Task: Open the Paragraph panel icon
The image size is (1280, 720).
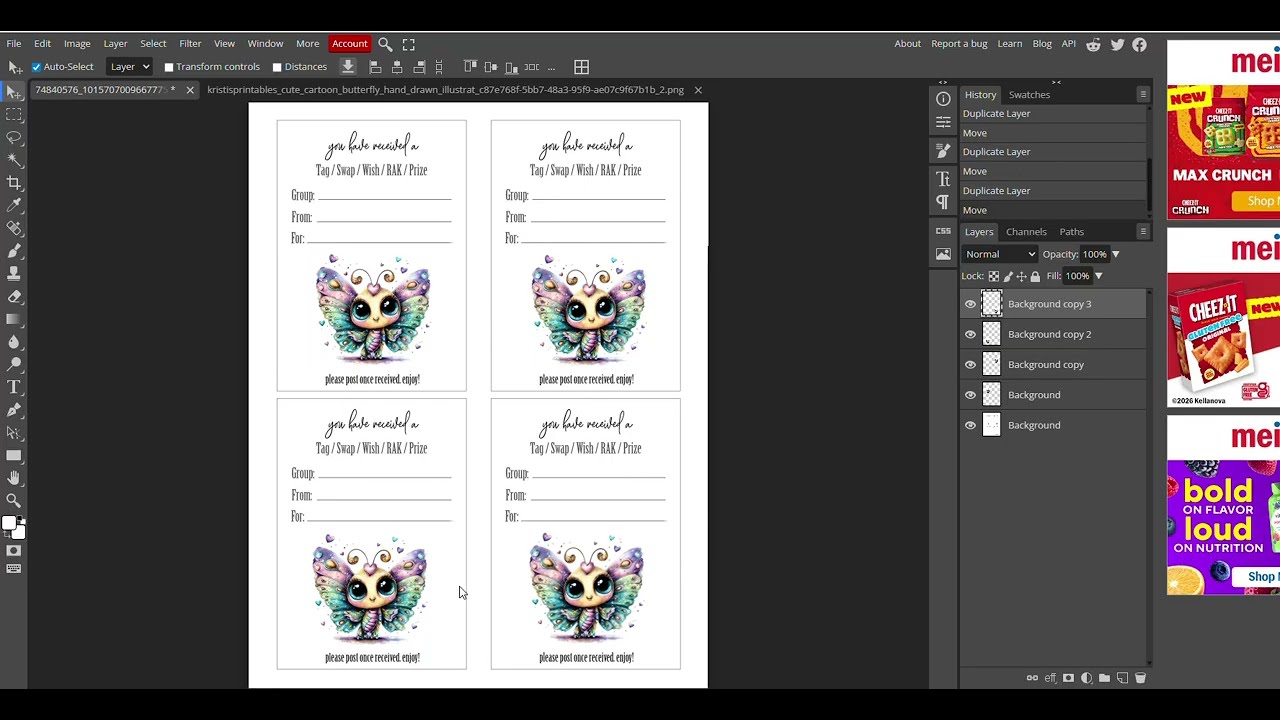Action: click(943, 202)
